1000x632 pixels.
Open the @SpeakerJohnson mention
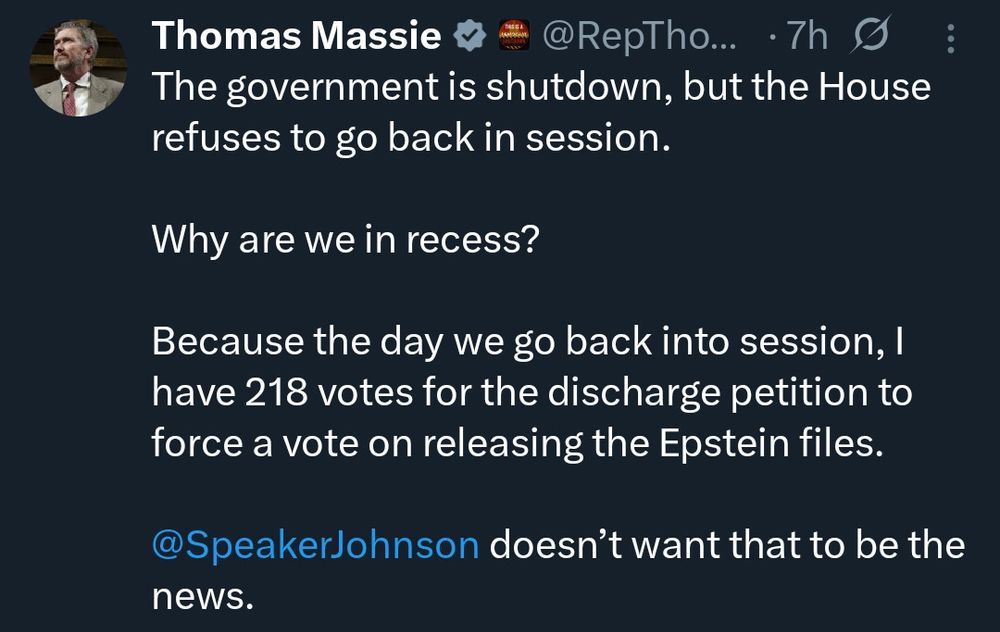315,546
